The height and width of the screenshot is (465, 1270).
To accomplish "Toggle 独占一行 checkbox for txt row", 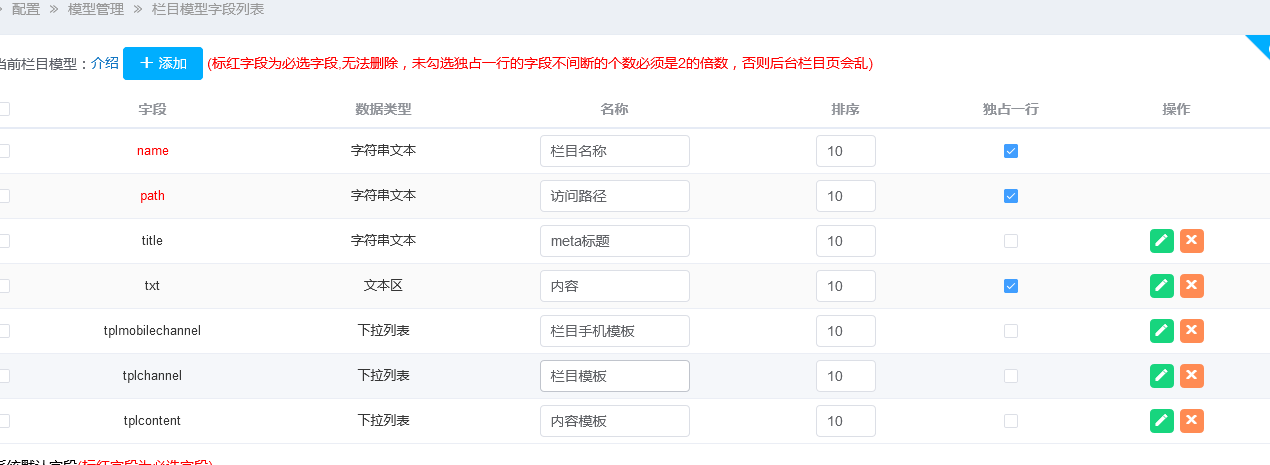I will pos(1011,286).
